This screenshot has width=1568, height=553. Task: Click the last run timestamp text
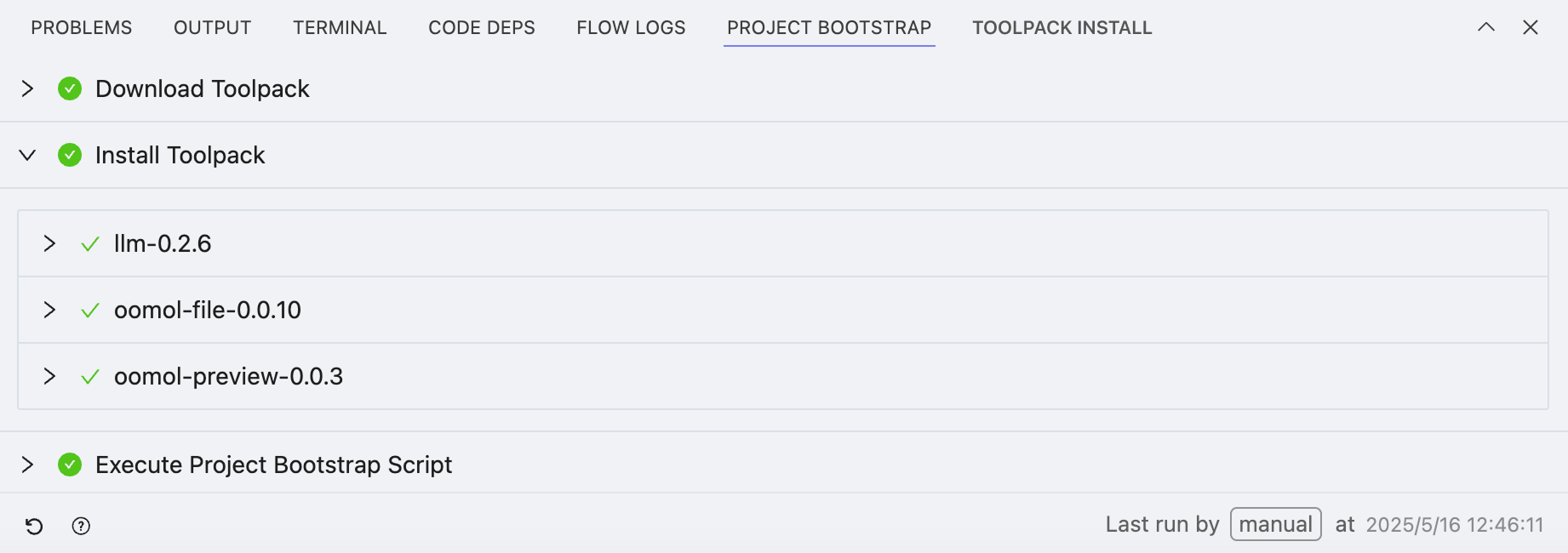point(1454,525)
